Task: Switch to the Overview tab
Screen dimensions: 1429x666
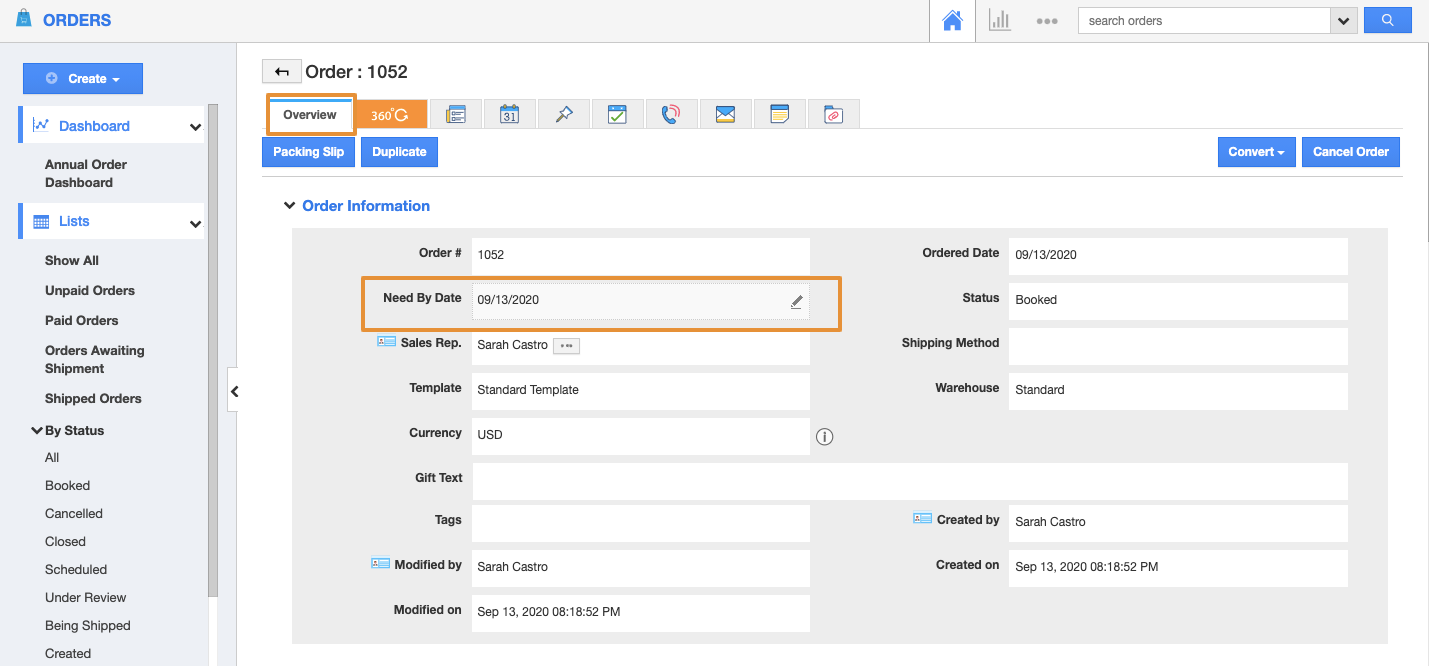Action: [310, 115]
